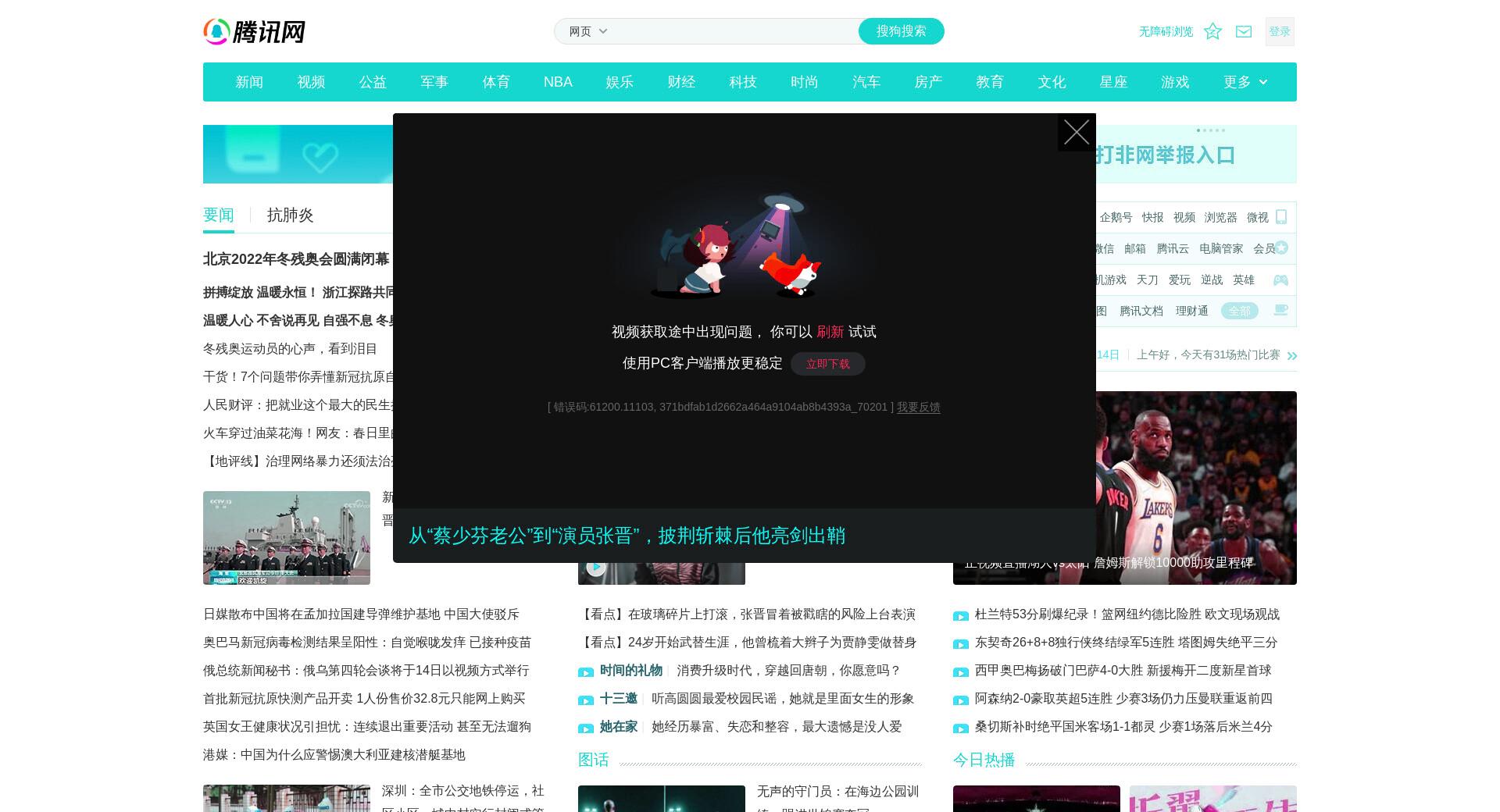Open the NBA navigation item
This screenshot has width=1500, height=812.
tap(558, 82)
